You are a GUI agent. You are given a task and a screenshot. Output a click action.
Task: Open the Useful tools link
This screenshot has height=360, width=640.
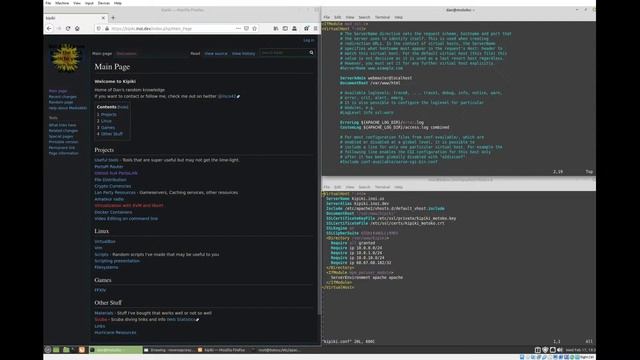click(x=107, y=160)
